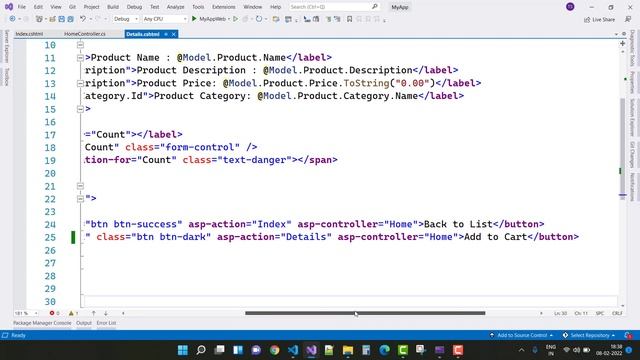Open the Edit menu
The height and width of the screenshot is (360, 640).
[38, 7]
